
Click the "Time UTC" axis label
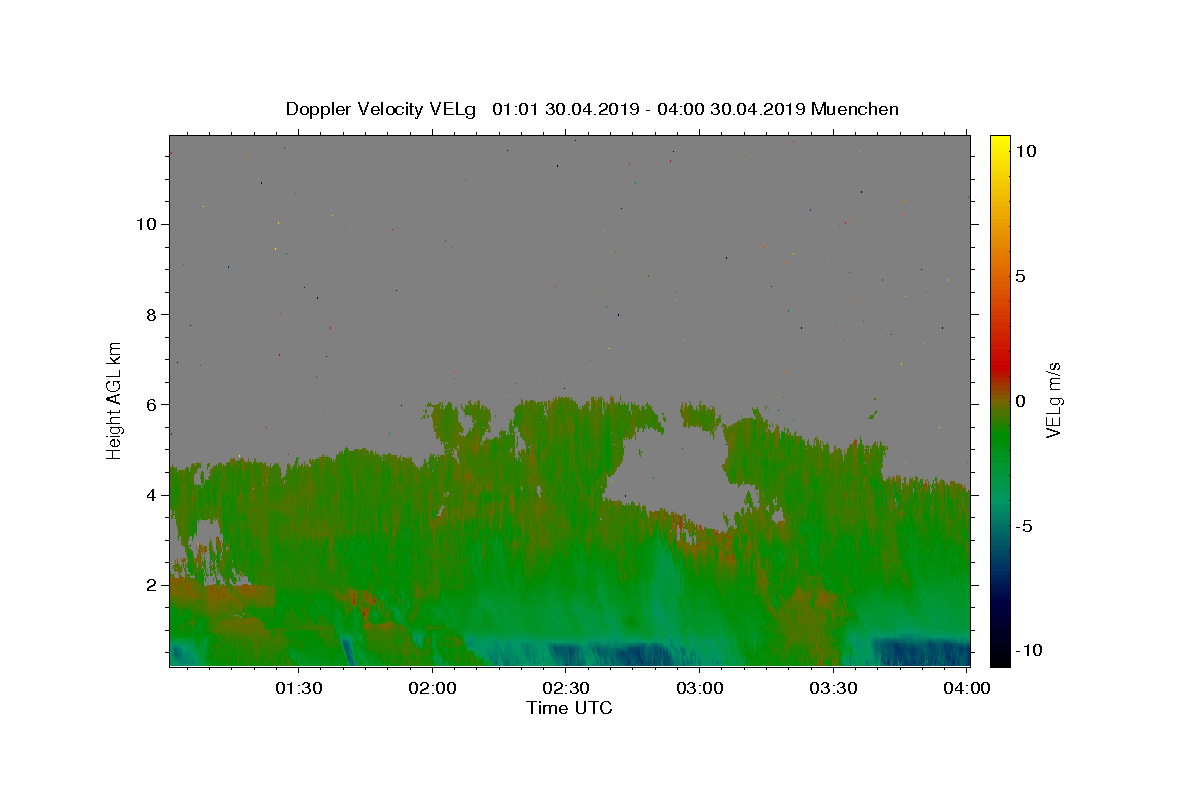point(569,708)
